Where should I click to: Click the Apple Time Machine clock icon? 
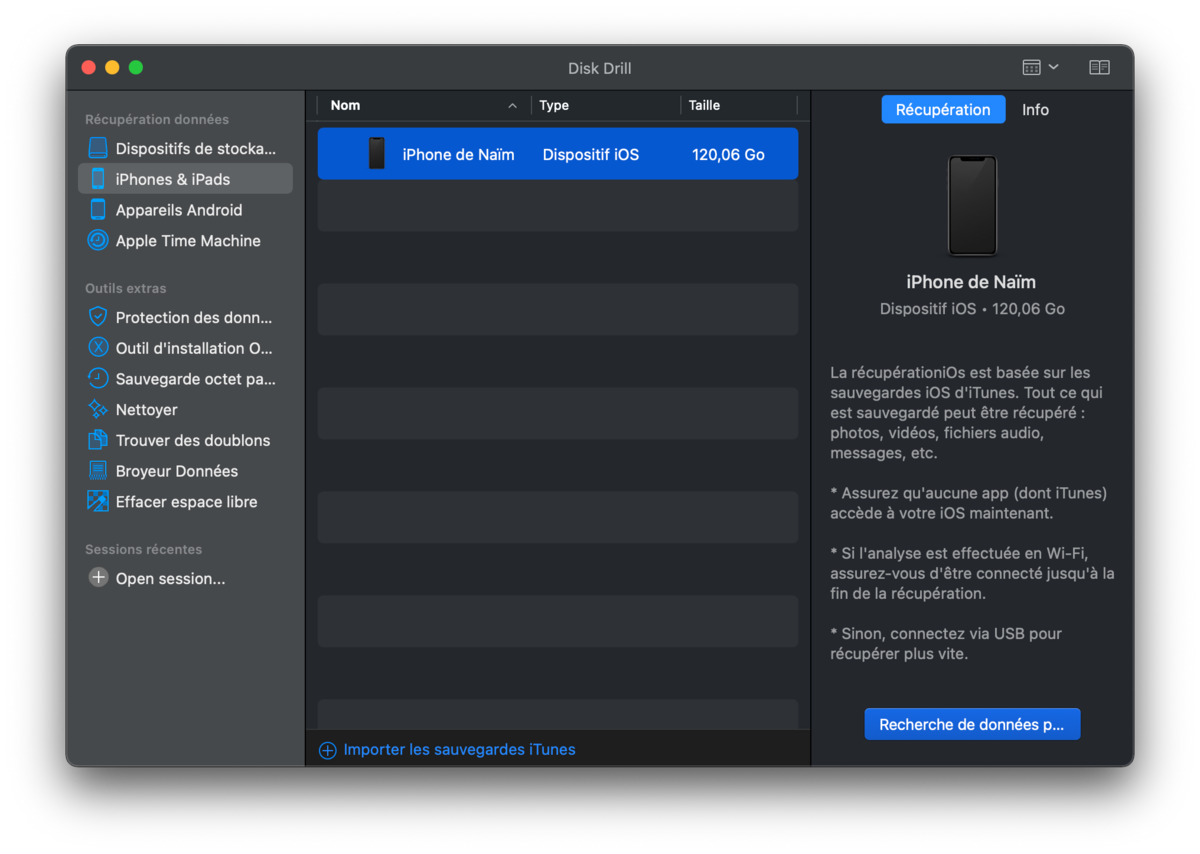click(x=98, y=240)
